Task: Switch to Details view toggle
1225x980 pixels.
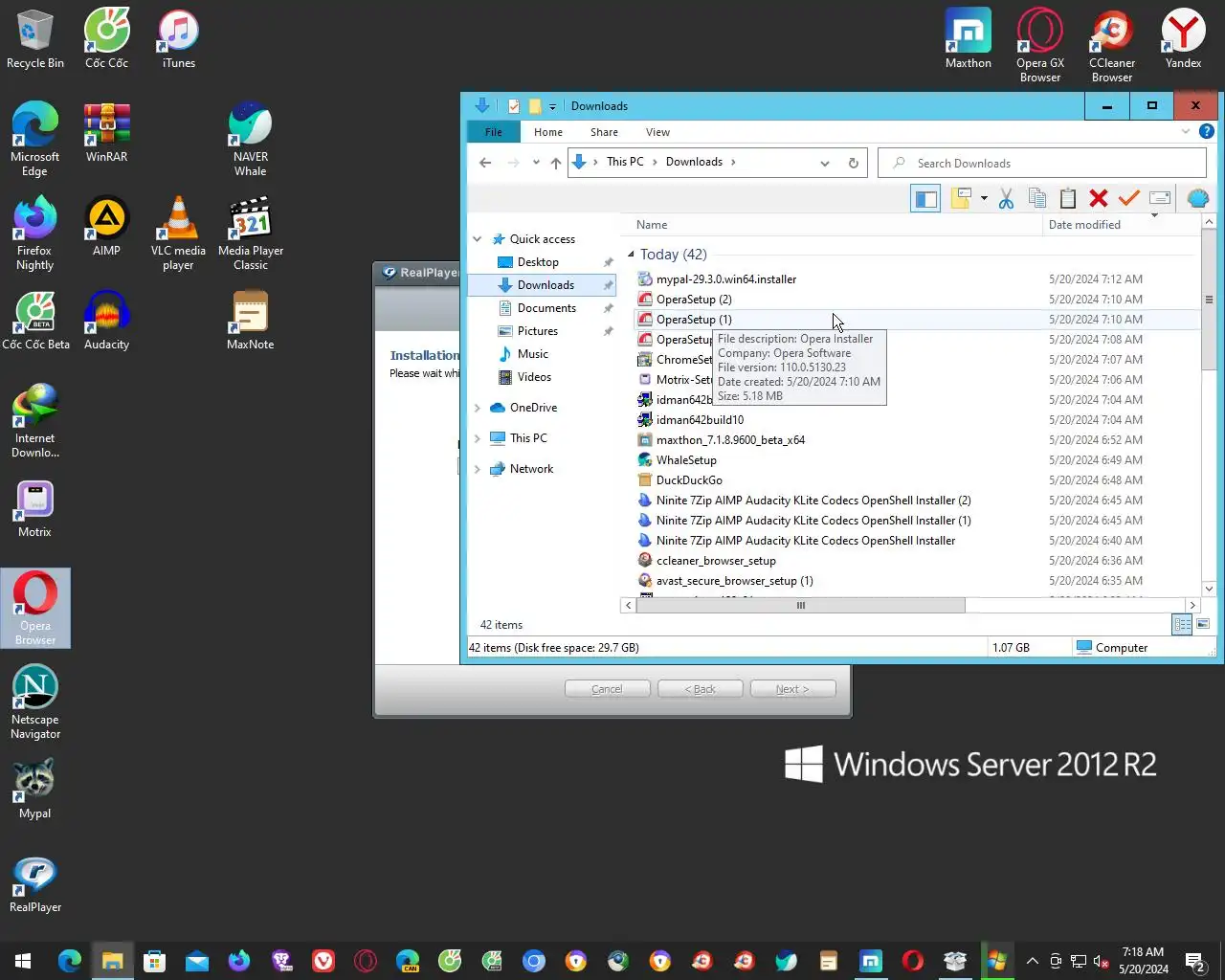Action: click(1182, 624)
